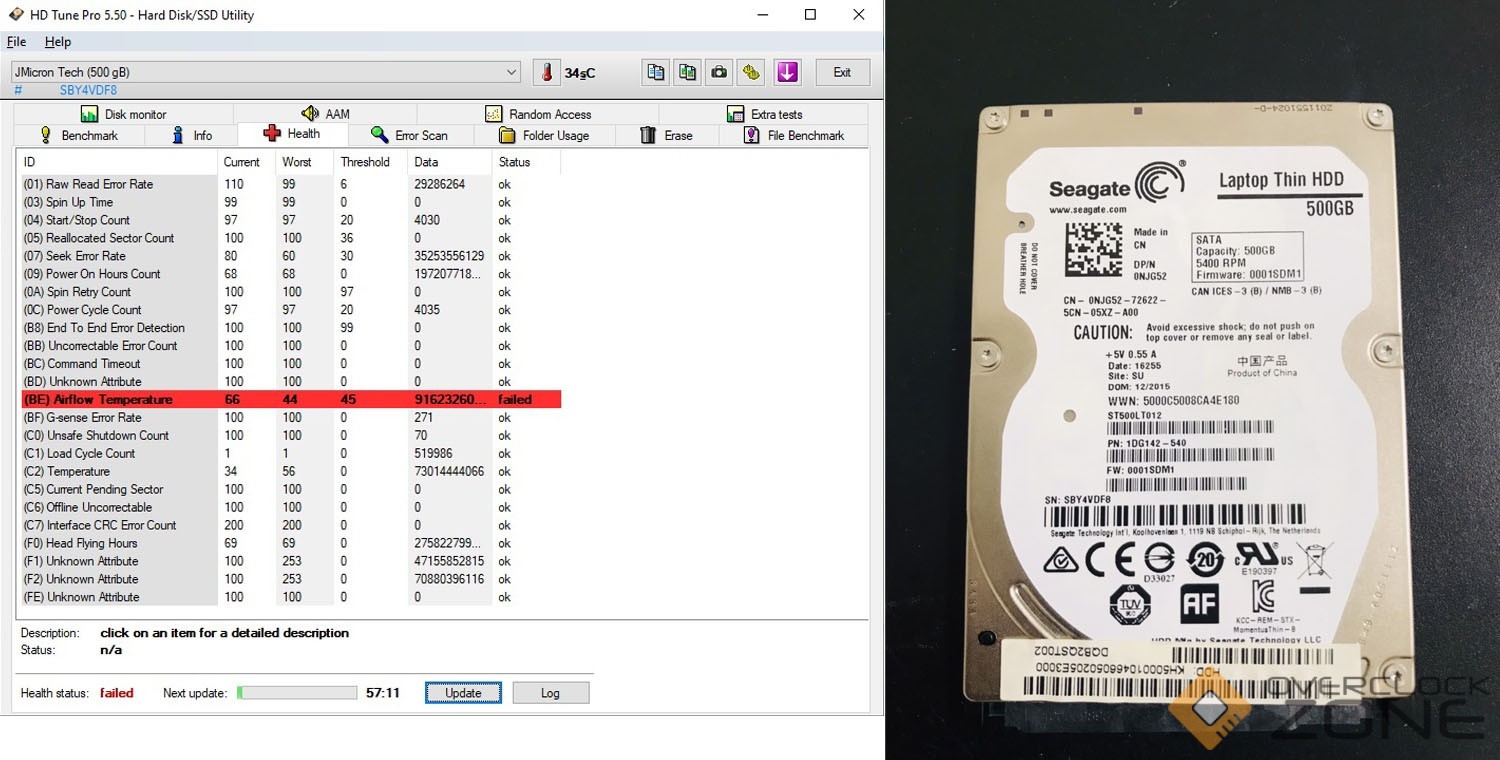Select the "(B8) End To End Error Detection" row
Screen dimensions: 1500x760
pyautogui.click(x=290, y=328)
